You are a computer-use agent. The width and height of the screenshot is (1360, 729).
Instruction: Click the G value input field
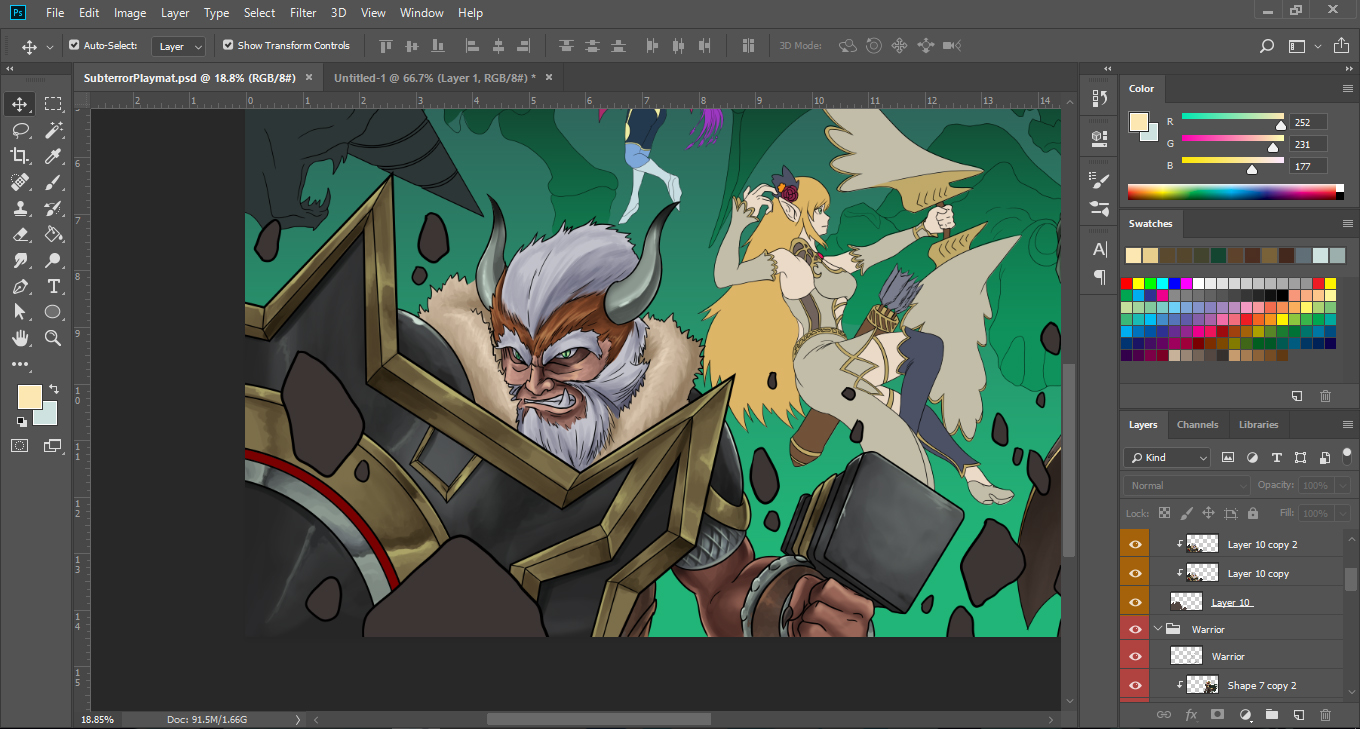coord(1308,144)
